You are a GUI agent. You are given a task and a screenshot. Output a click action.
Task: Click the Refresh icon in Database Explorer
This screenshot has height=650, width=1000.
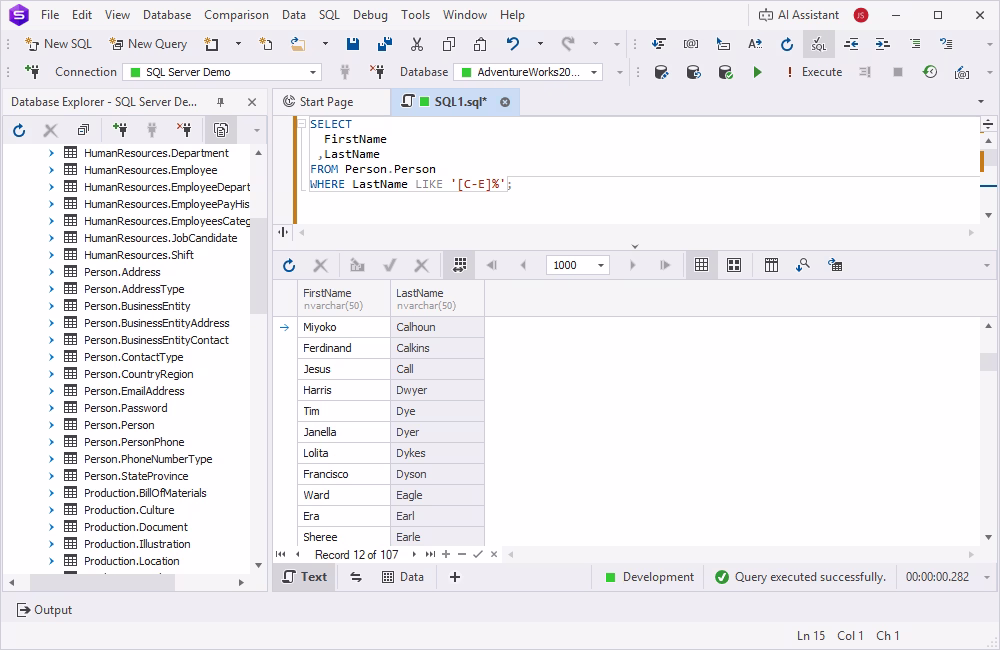[18, 129]
